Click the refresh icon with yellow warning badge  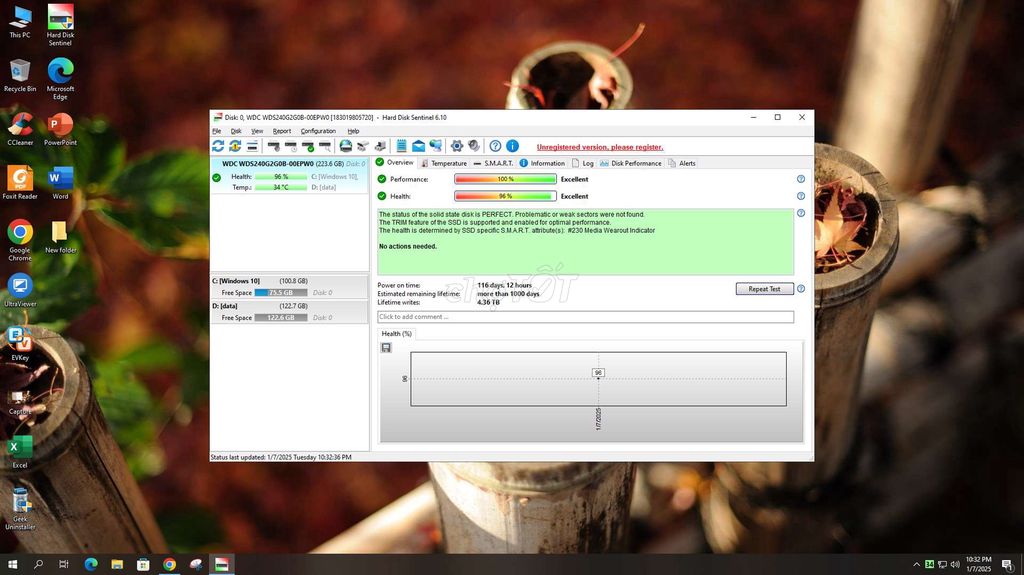(235, 146)
